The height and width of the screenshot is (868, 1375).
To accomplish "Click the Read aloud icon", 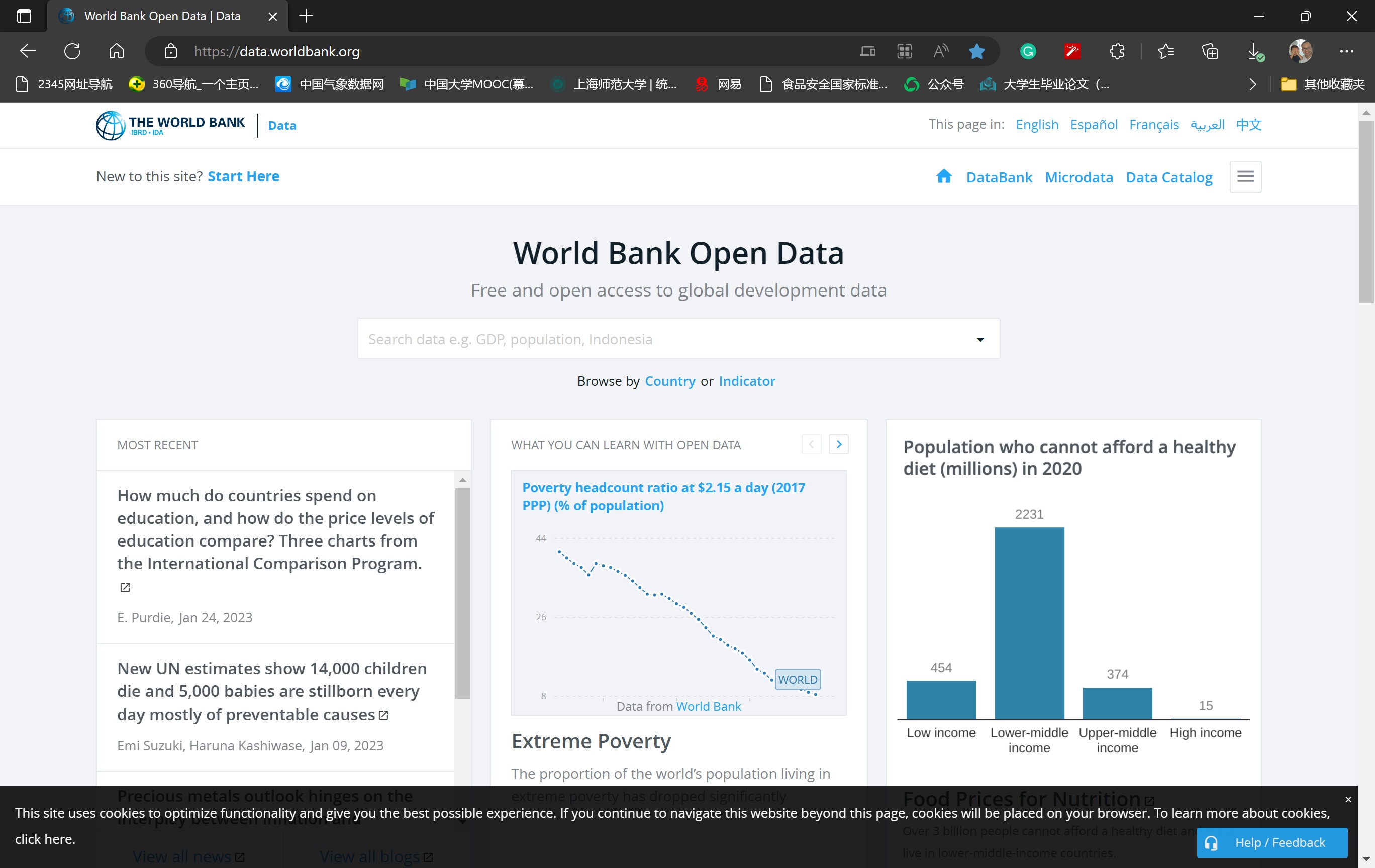I will point(940,51).
